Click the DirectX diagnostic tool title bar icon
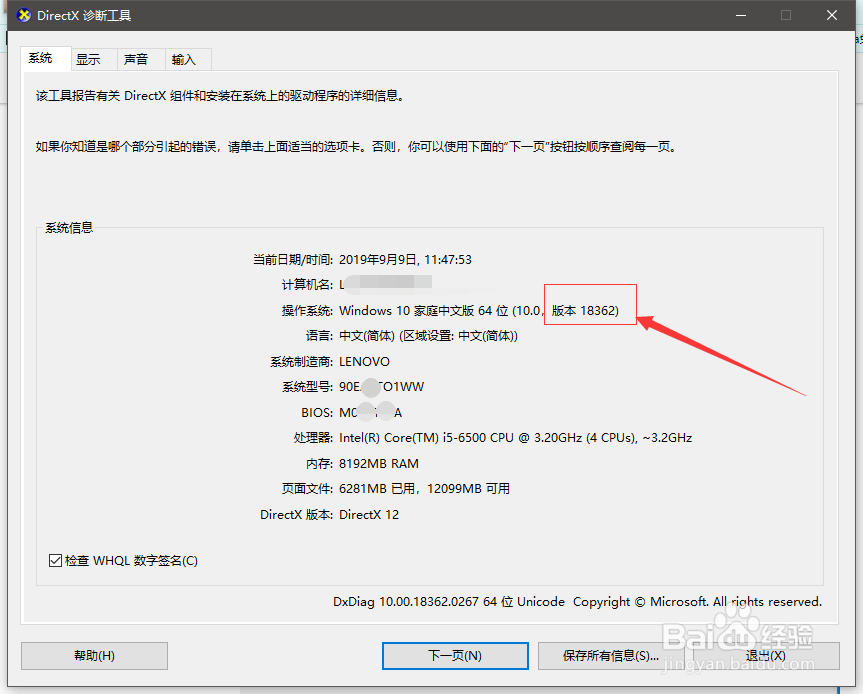 22,15
